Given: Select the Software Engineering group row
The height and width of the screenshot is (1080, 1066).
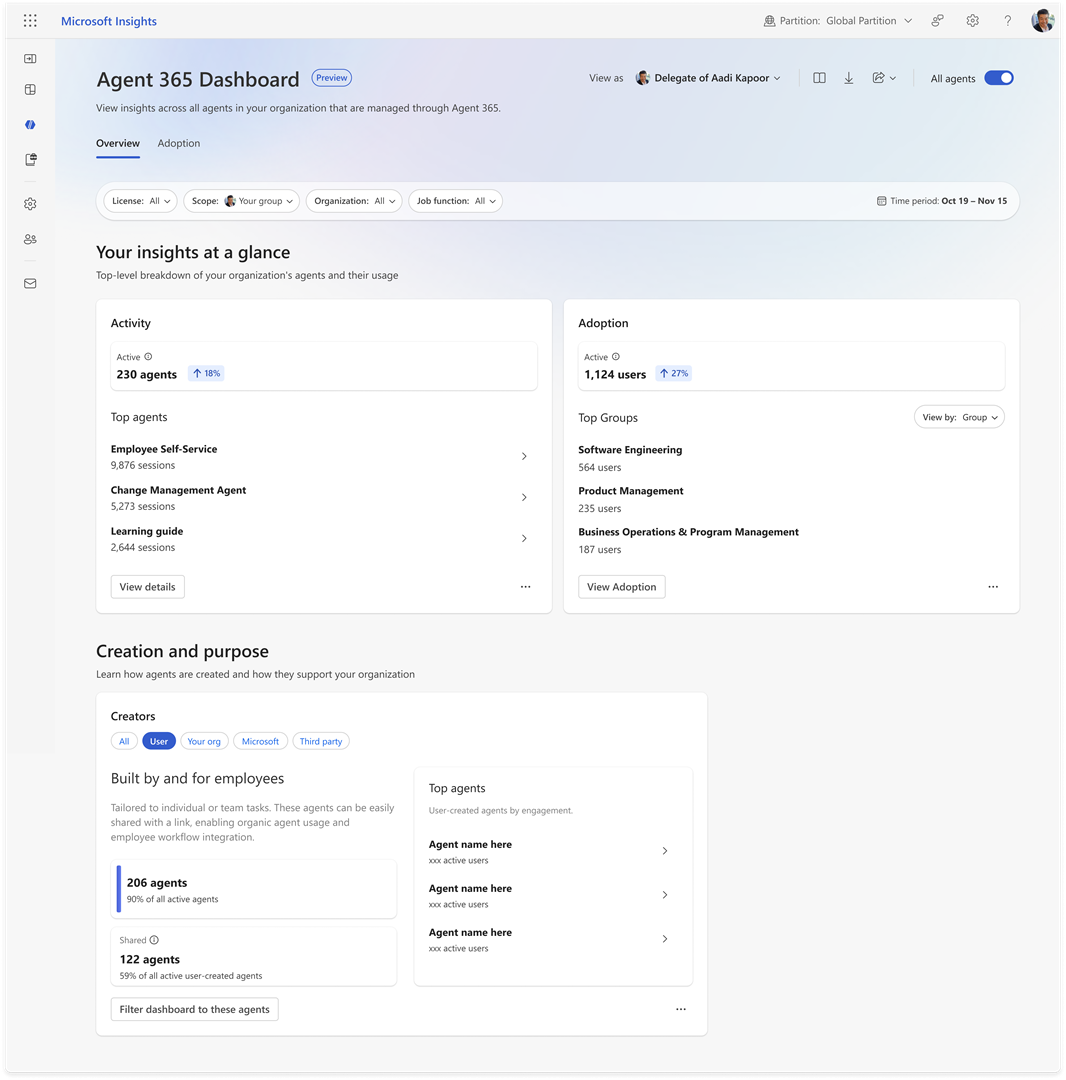Looking at the screenshot, I should 791,458.
